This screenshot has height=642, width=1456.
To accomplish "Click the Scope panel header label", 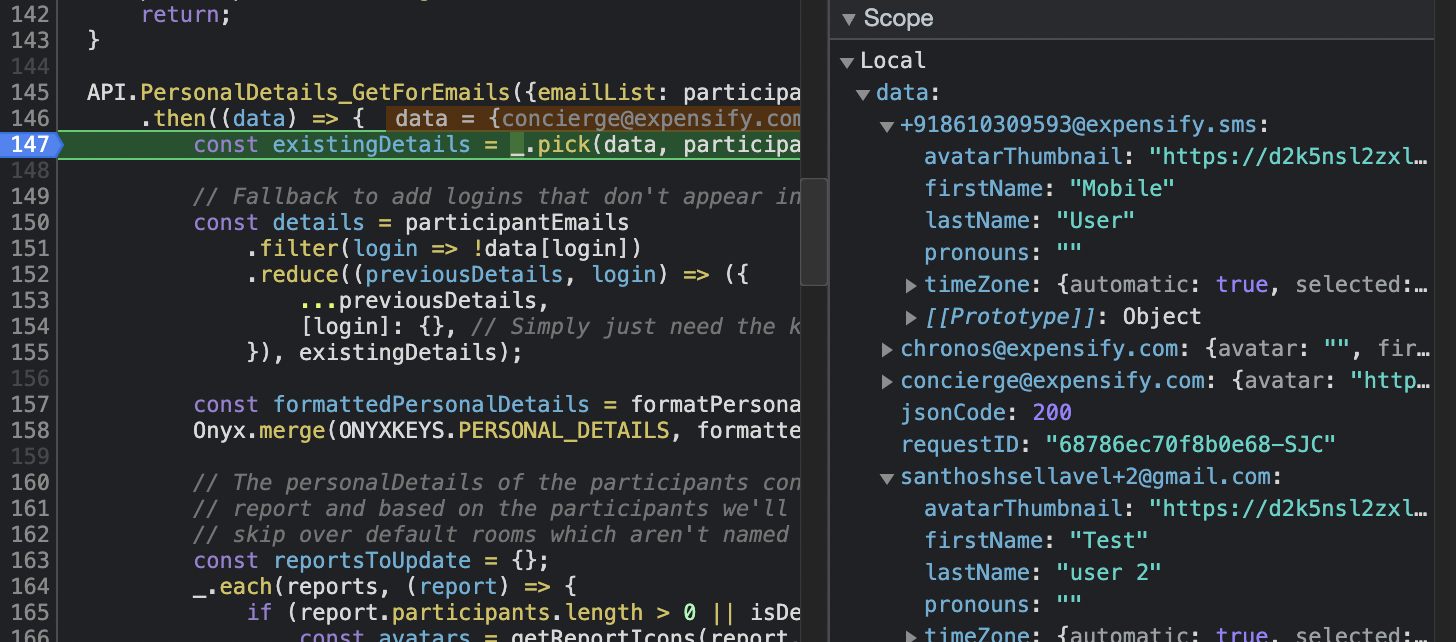I will pyautogui.click(x=898, y=18).
